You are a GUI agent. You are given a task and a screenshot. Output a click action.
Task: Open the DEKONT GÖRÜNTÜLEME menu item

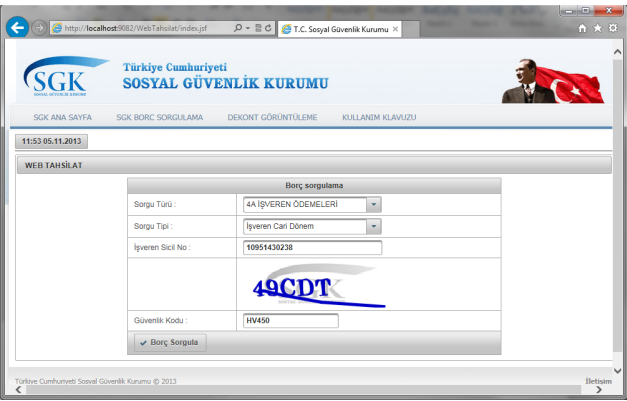point(272,117)
